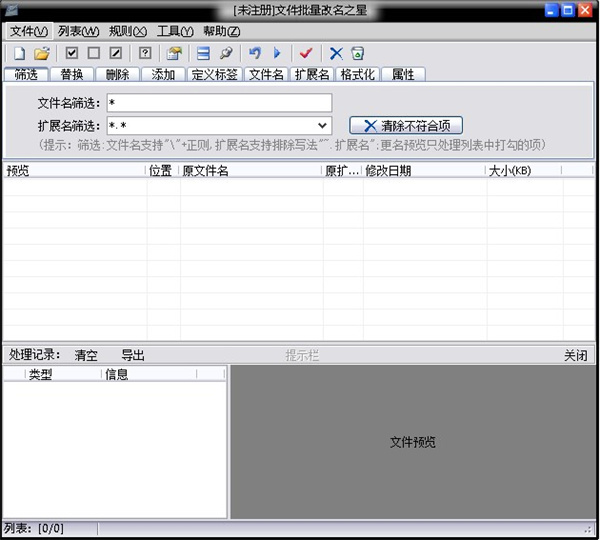The width and height of the screenshot is (600, 540).
Task: Open the 工具(Y) menu
Action: click(174, 31)
